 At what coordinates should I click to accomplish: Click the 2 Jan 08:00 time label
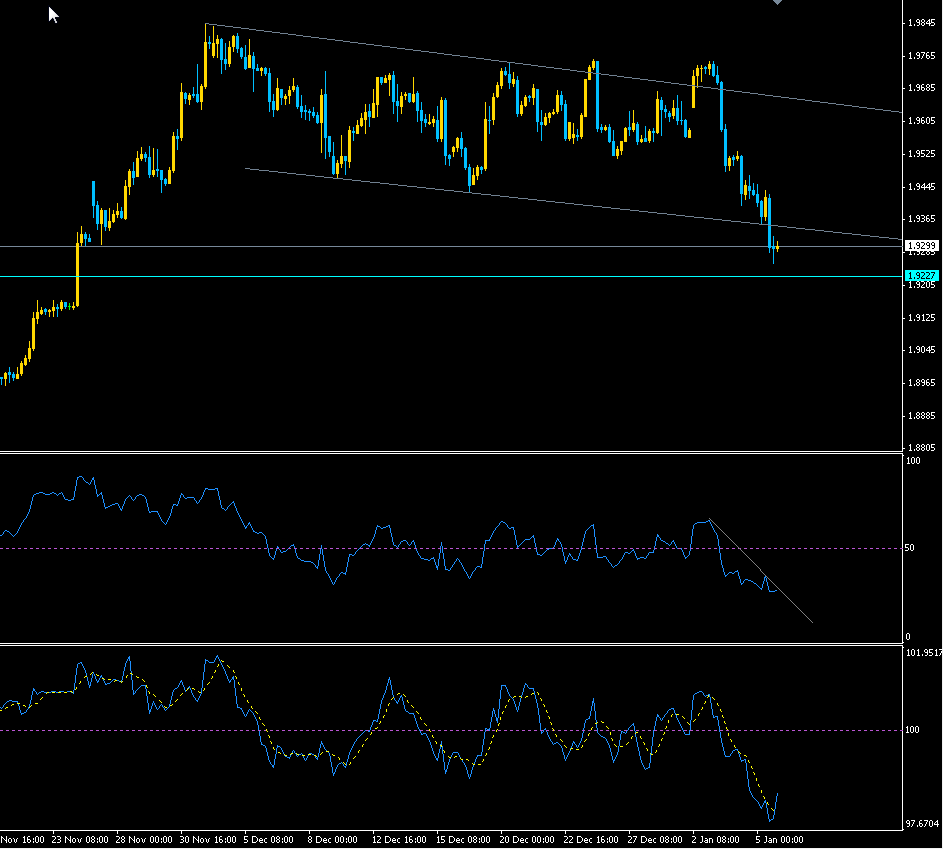(x=715, y=840)
